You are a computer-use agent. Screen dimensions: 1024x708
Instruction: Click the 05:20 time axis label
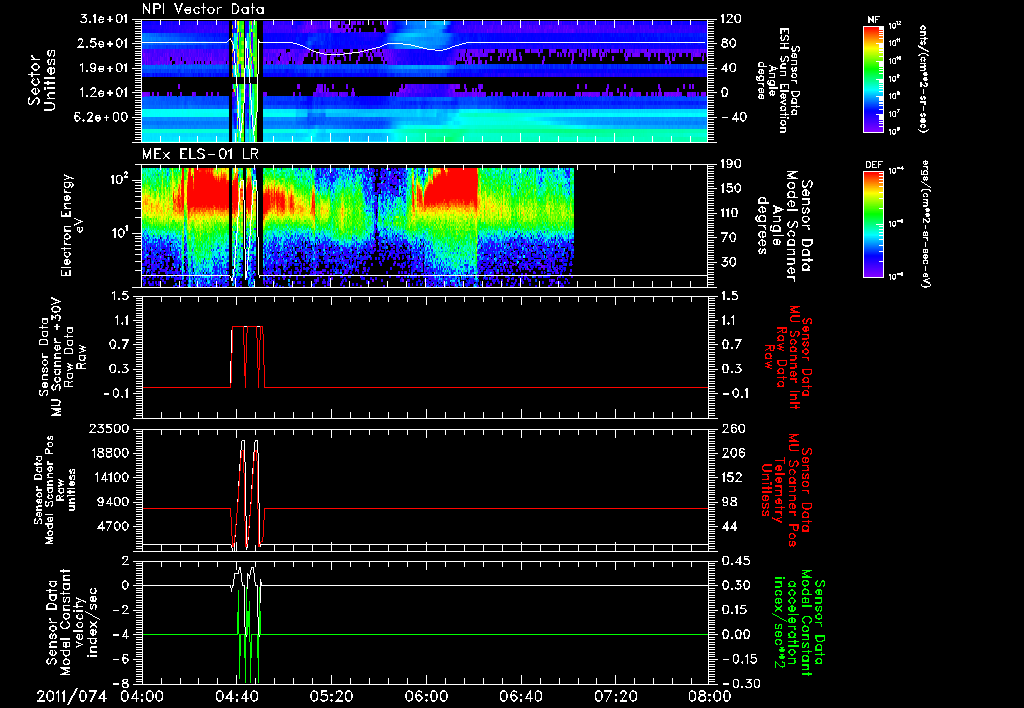[330, 696]
